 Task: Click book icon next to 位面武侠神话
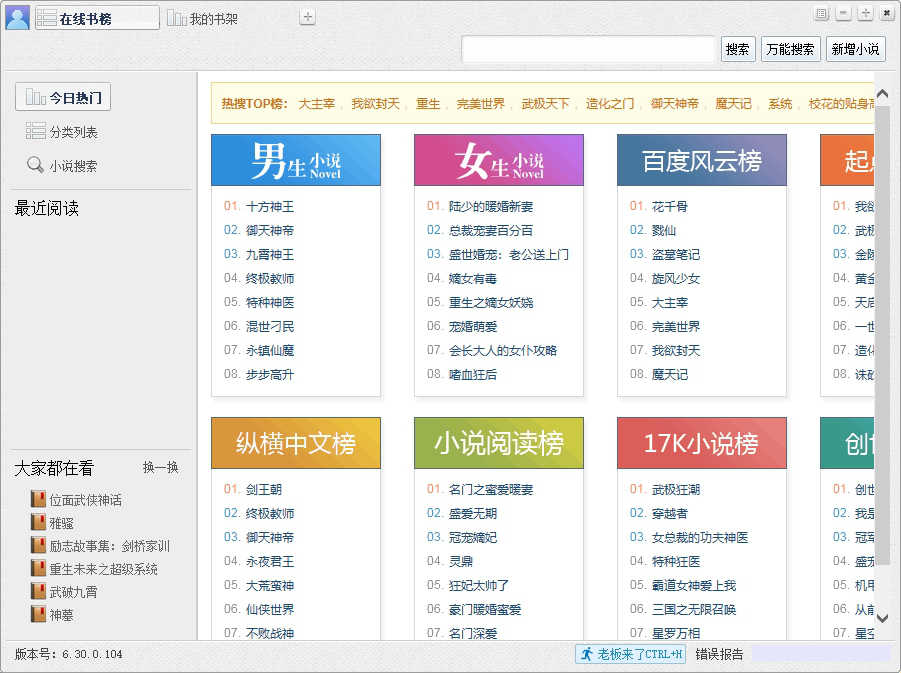point(38,500)
